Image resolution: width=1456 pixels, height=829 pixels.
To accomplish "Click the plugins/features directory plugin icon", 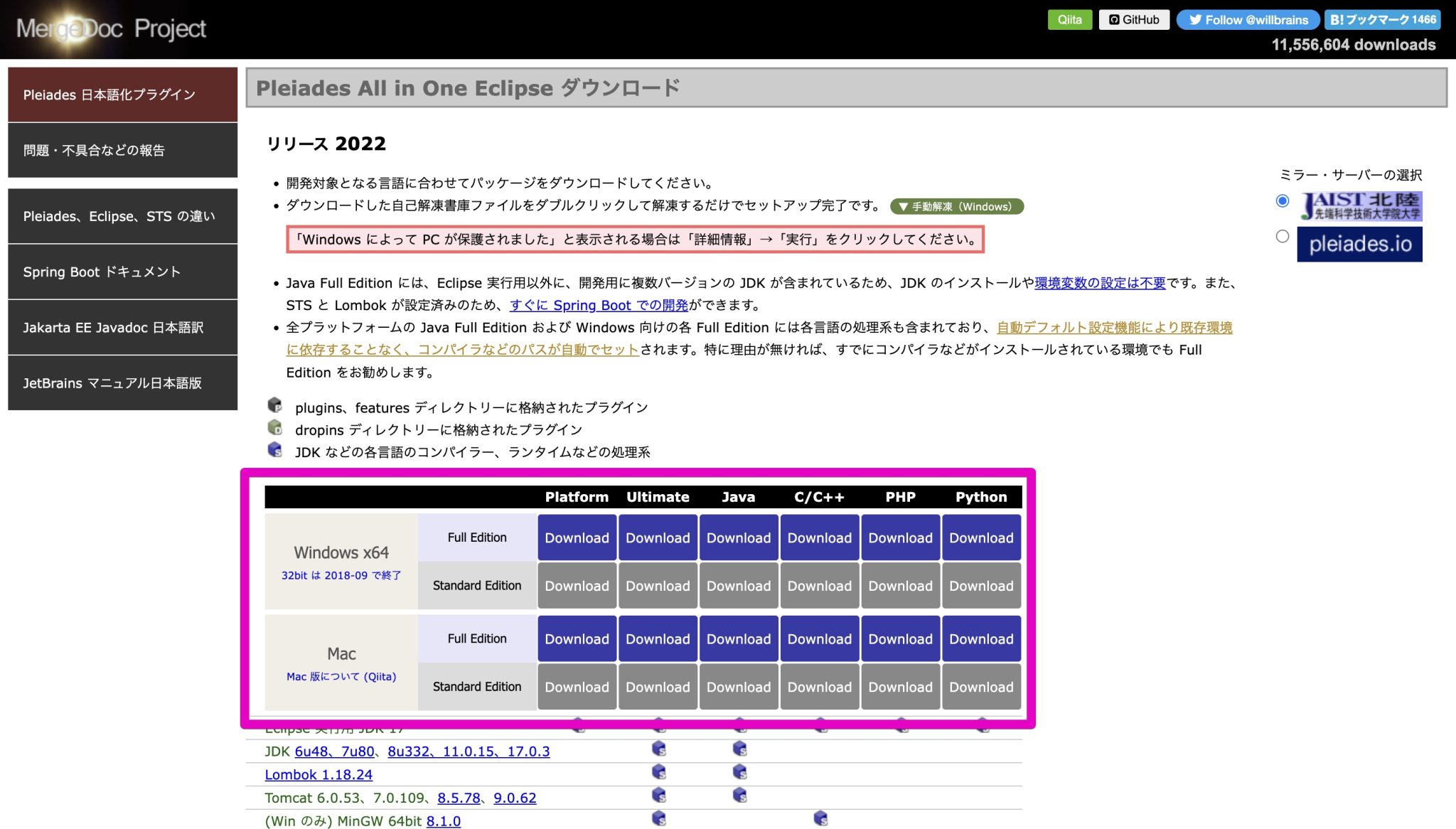I will coord(276,405).
